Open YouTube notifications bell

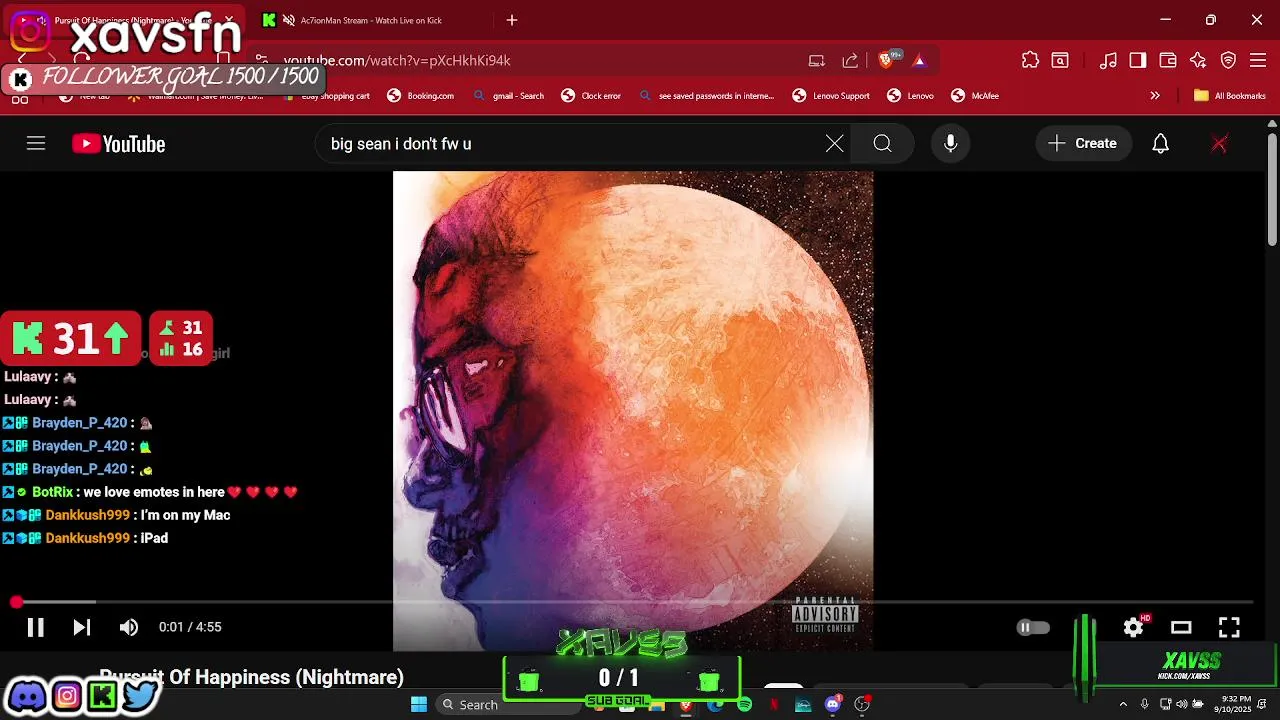click(1160, 144)
